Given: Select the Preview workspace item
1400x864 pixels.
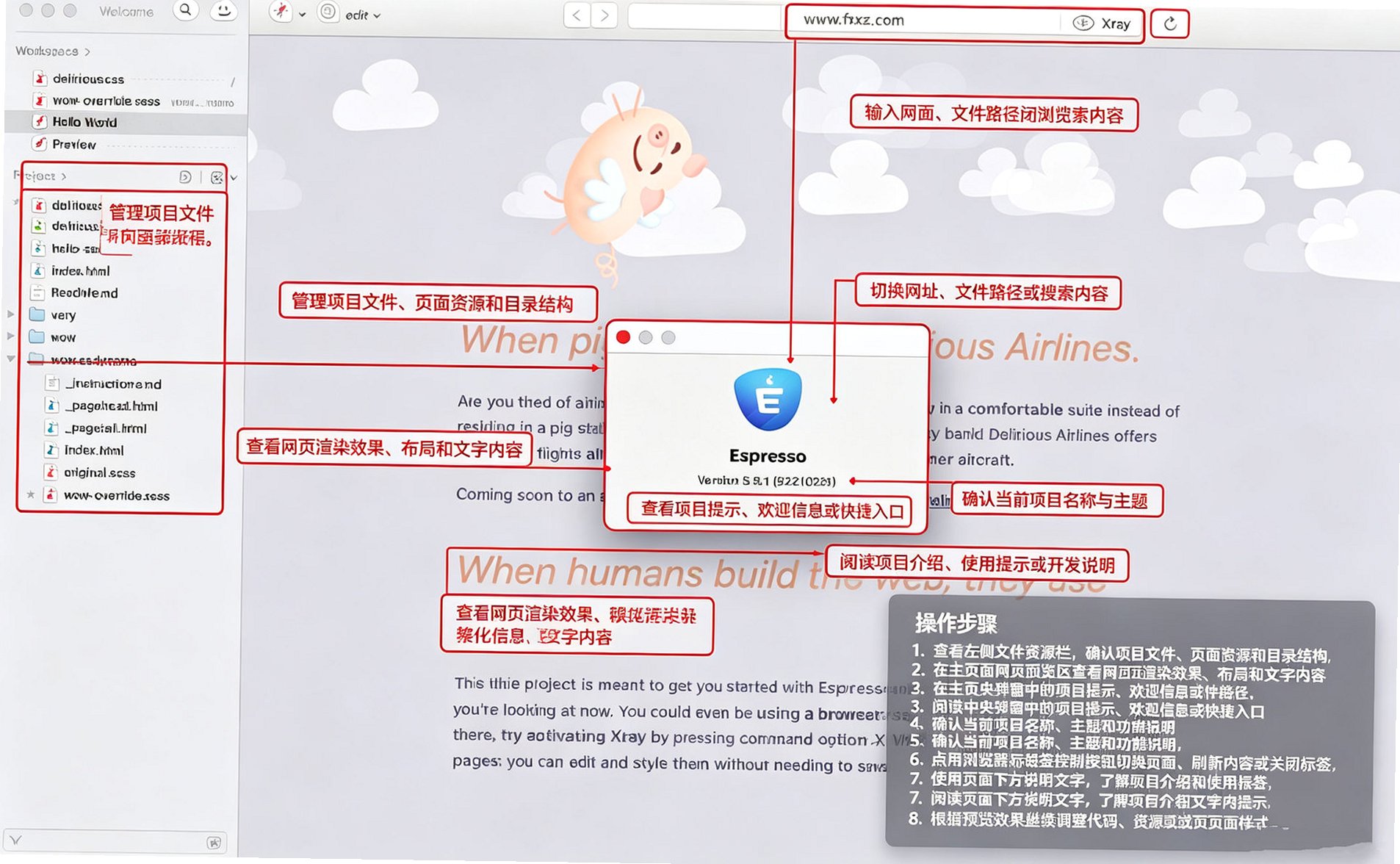Looking at the screenshot, I should [x=74, y=144].
